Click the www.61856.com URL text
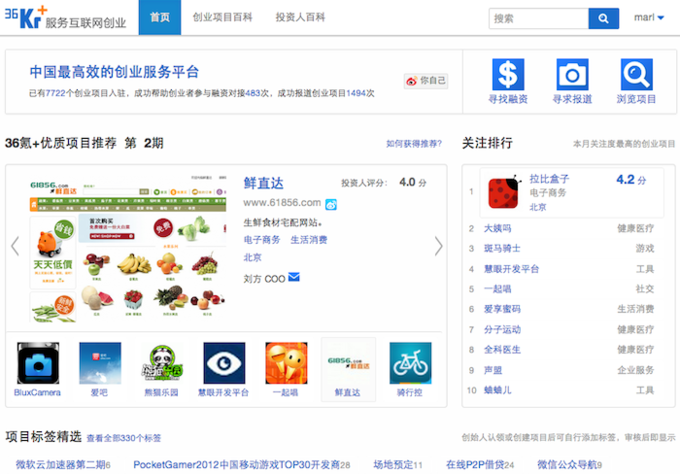 tap(282, 203)
